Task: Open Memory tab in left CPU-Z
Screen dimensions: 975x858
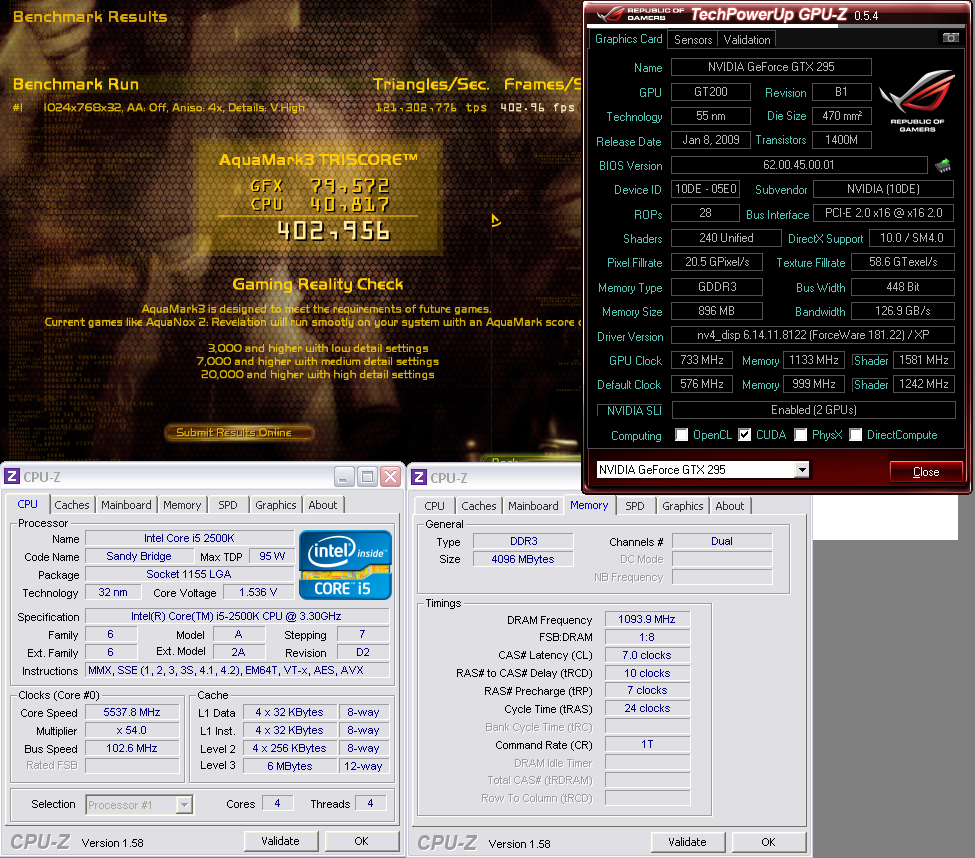Action: pyautogui.click(x=182, y=505)
